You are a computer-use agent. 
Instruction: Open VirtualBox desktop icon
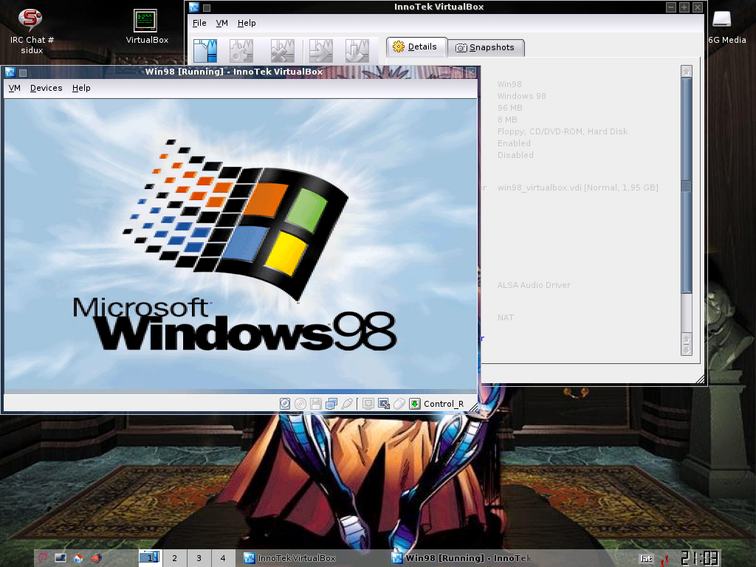[x=147, y=27]
